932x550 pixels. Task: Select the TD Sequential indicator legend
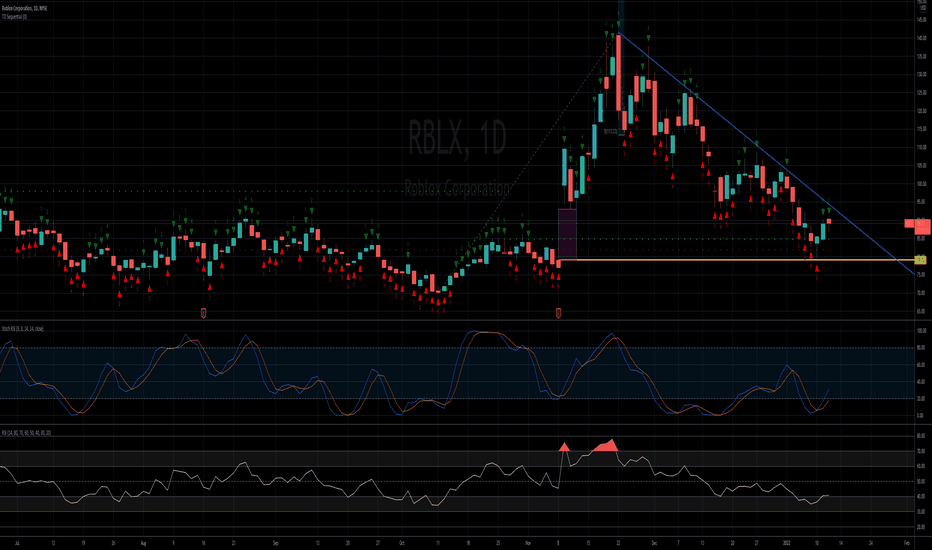14,17
